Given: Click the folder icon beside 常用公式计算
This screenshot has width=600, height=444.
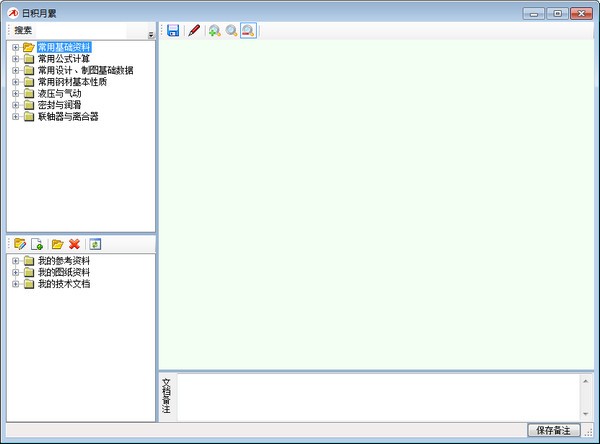Looking at the screenshot, I should point(29,59).
